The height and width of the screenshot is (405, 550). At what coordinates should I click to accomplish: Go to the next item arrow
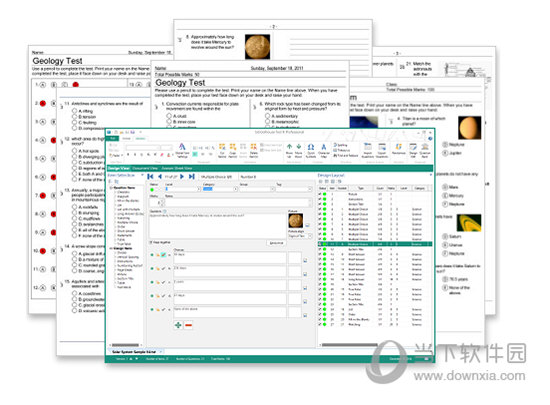[x=182, y=176]
